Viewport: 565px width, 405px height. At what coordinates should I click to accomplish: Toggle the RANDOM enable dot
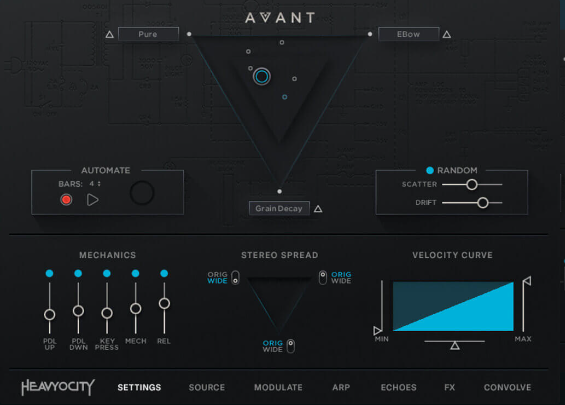click(x=430, y=170)
